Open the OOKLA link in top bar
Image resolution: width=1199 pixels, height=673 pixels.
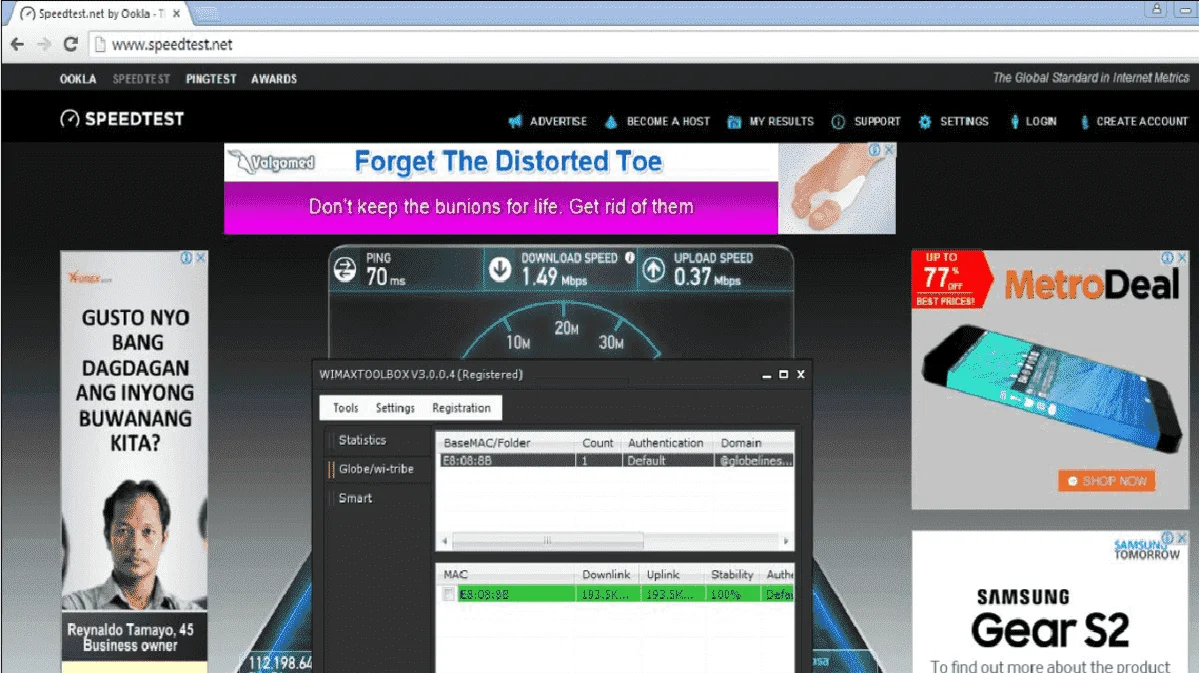pos(78,79)
